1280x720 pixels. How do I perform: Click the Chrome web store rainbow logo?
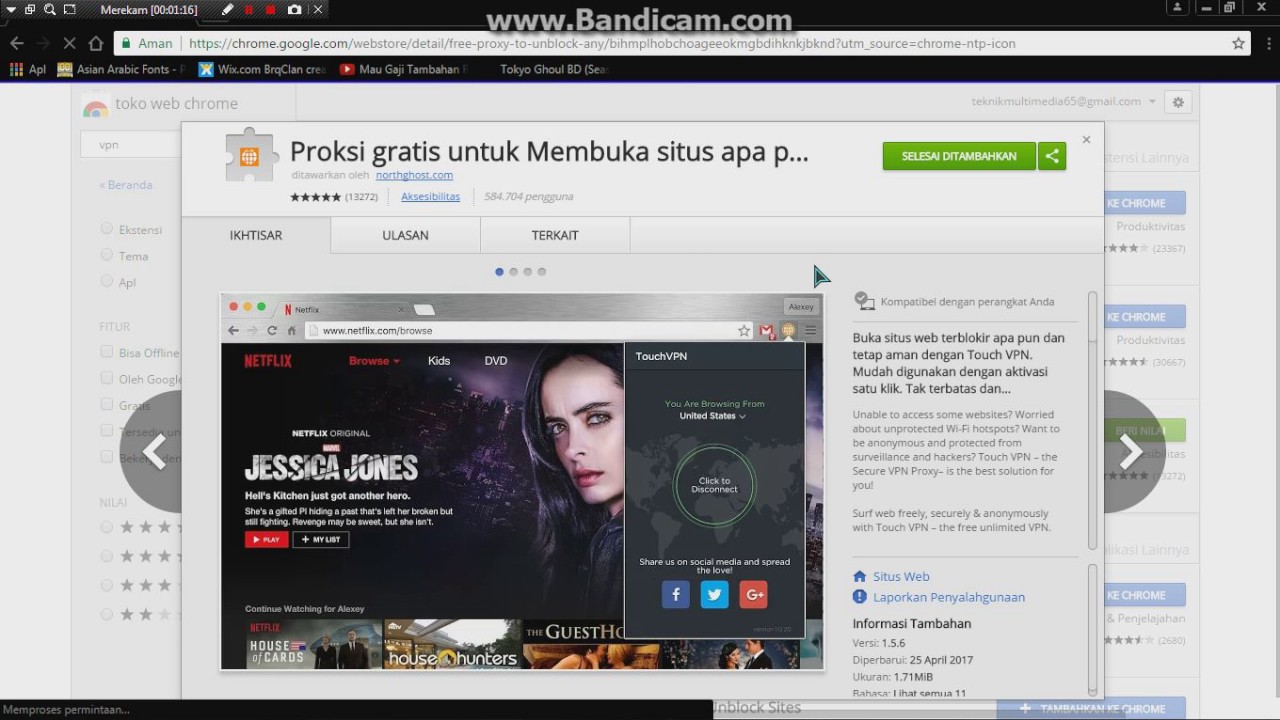96,106
